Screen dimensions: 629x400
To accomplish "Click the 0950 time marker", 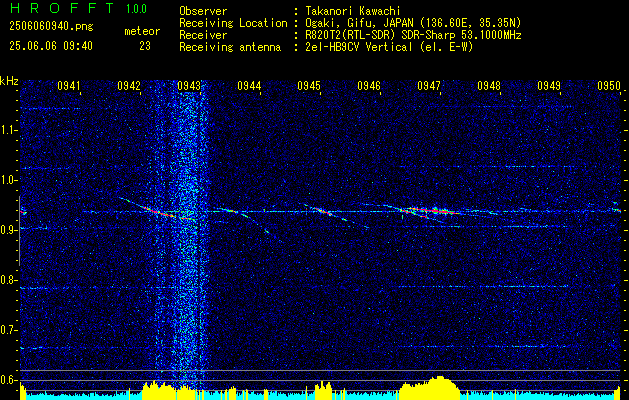I will [x=609, y=85].
